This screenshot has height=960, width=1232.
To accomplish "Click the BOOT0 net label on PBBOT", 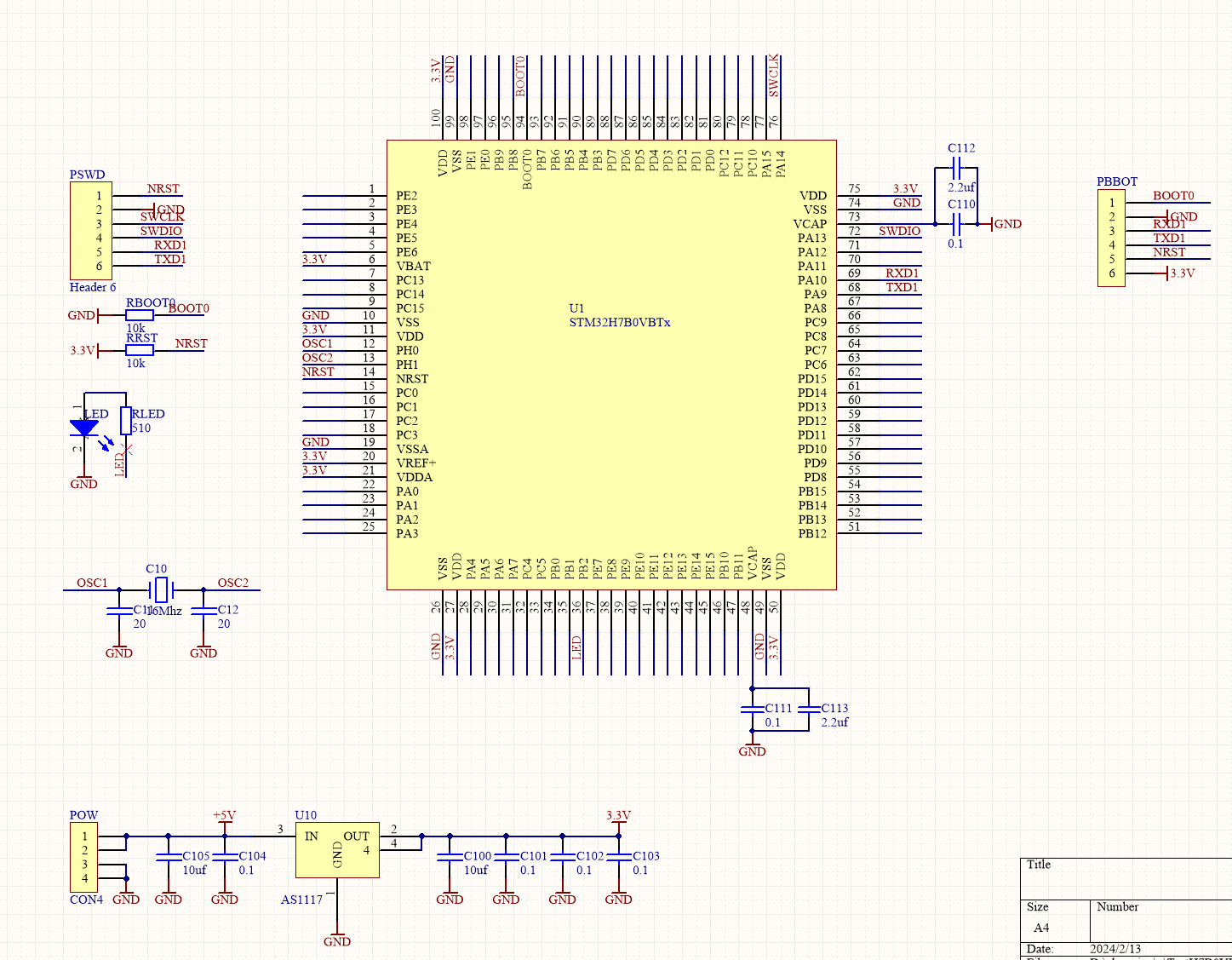I will pos(1172,195).
